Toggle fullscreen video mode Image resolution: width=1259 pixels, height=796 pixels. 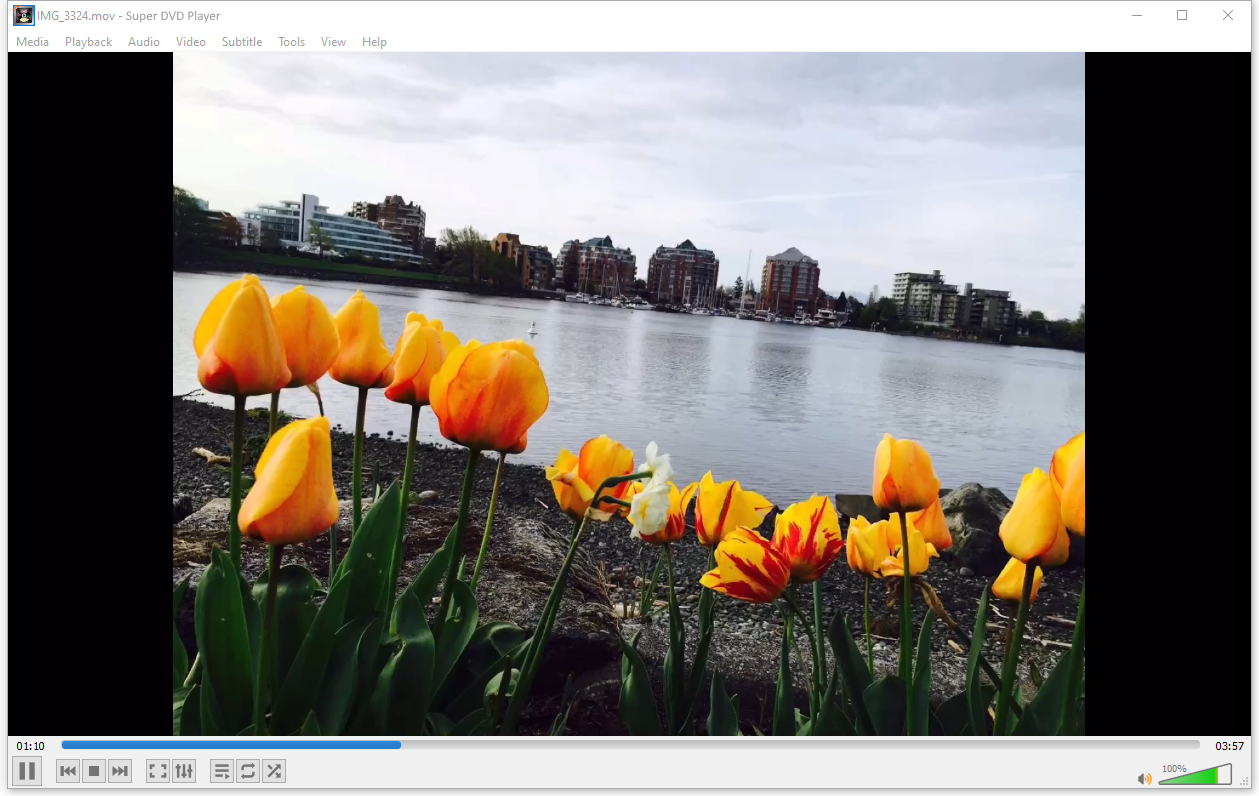(x=158, y=771)
